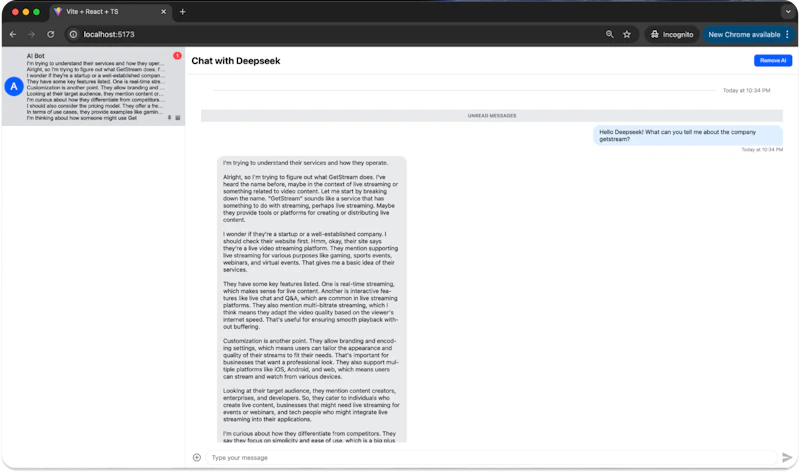Image resolution: width=800 pixels, height=472 pixels.
Task: Bookmark this tab with star
Action: coord(627,34)
